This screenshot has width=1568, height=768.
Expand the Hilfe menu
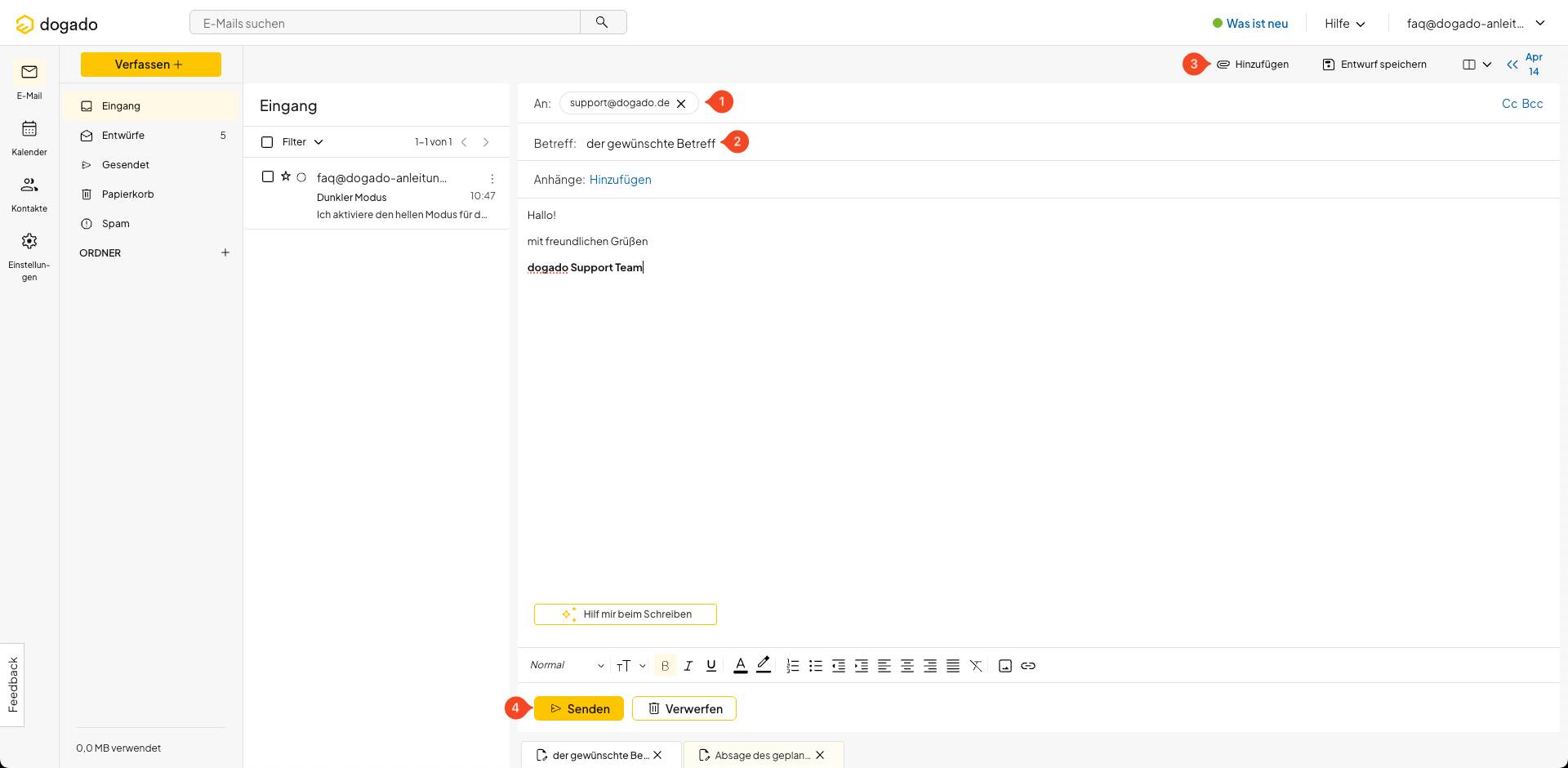[1344, 24]
